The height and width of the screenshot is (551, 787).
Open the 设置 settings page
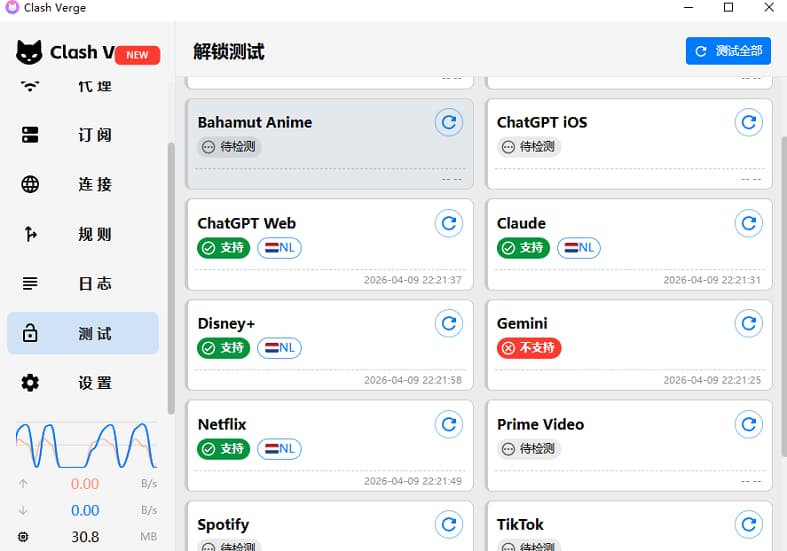click(x=83, y=383)
